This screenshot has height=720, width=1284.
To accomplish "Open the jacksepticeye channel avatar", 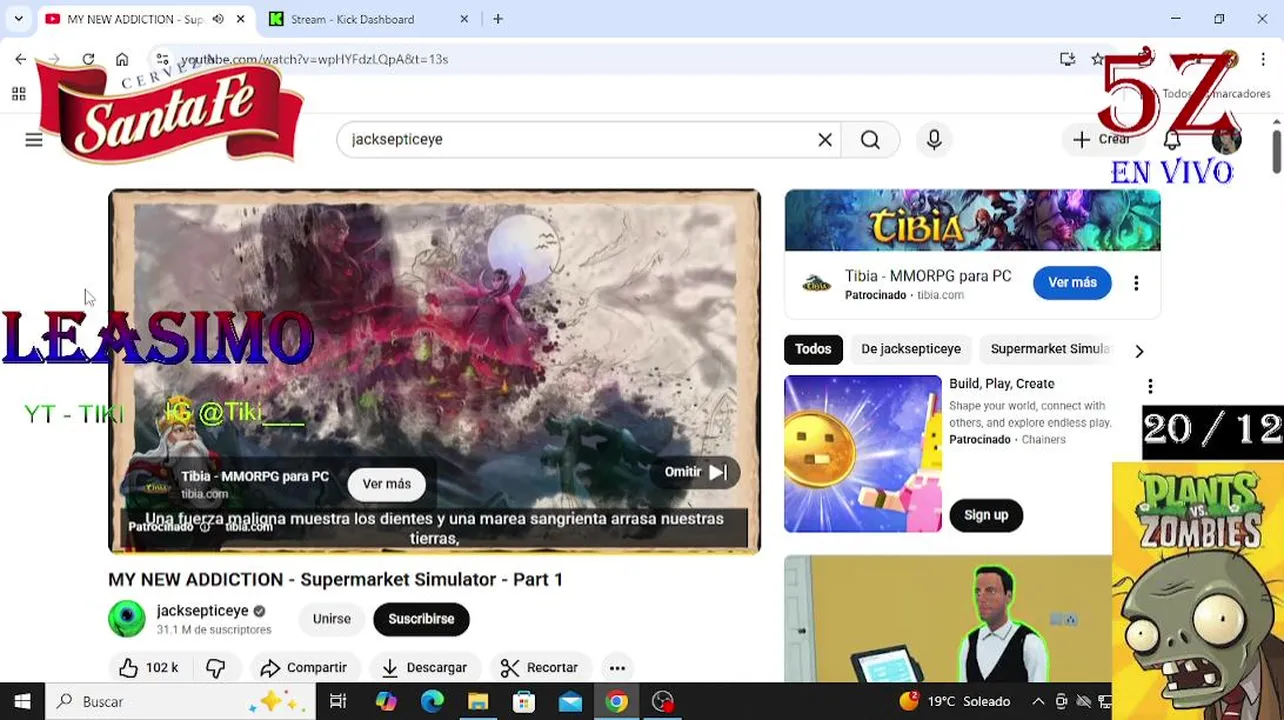I will pyautogui.click(x=127, y=619).
